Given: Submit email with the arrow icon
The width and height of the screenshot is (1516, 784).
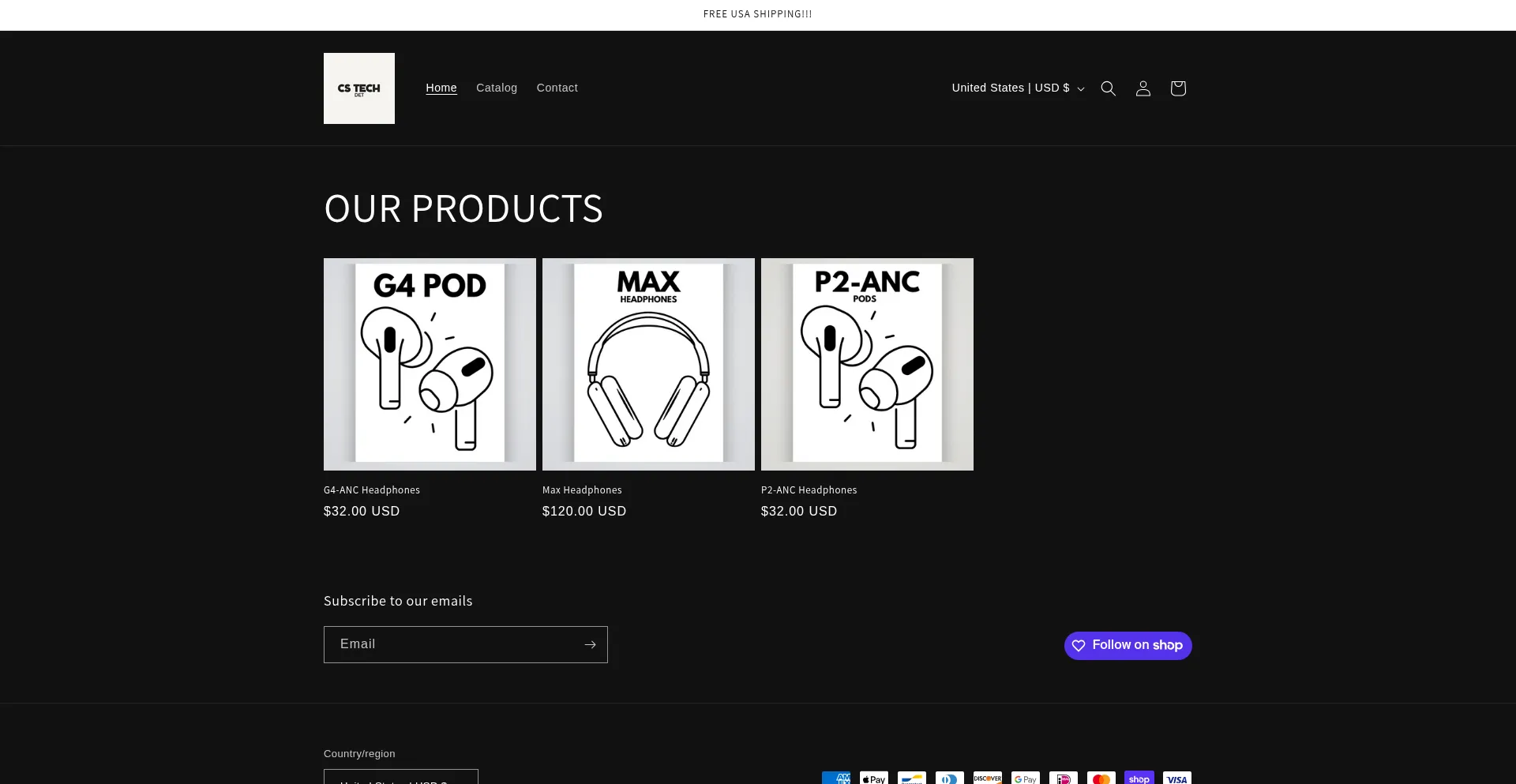Looking at the screenshot, I should (x=590, y=645).
